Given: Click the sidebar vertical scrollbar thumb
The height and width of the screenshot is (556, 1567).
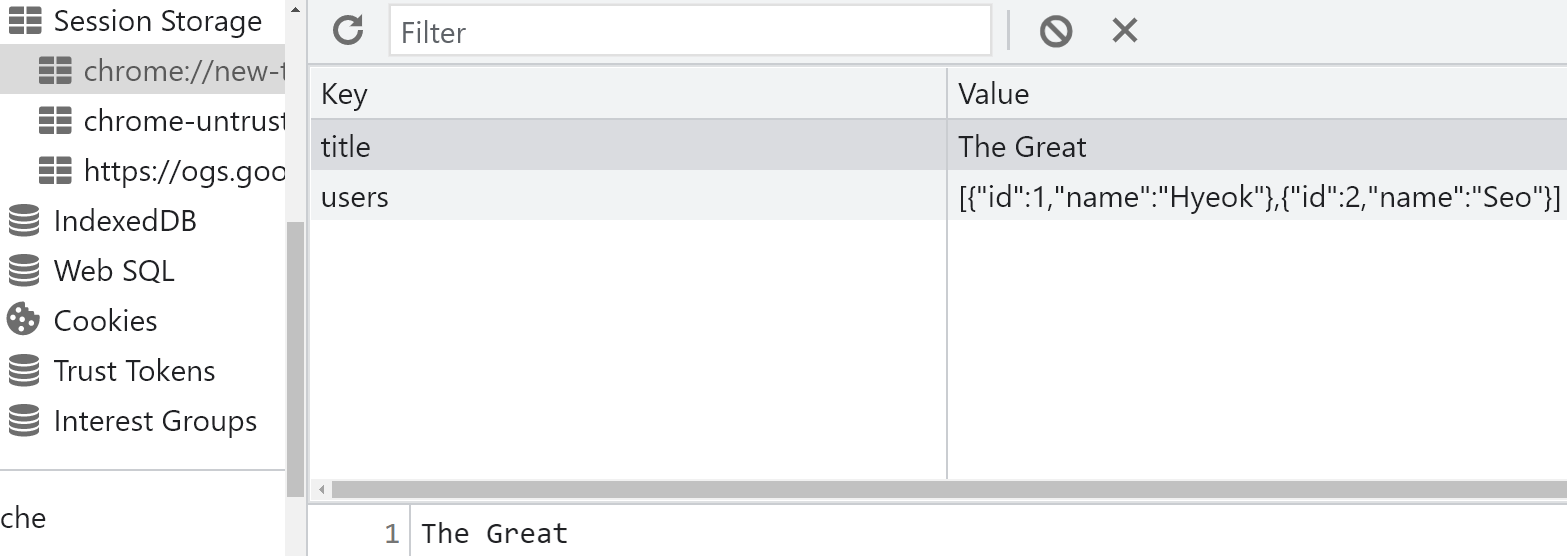Looking at the screenshot, I should (x=295, y=359).
